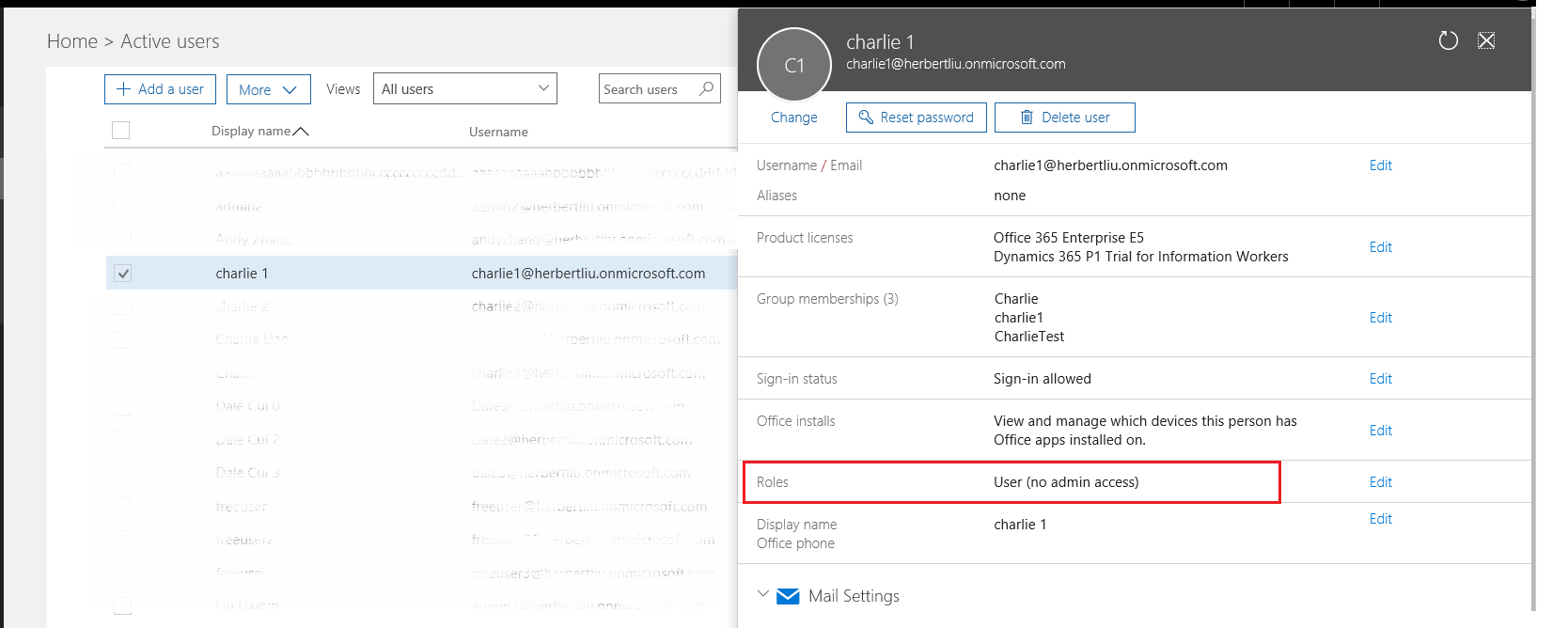The height and width of the screenshot is (628, 1568).
Task: Click the CharlieTest group membership entry
Action: pyautogui.click(x=1029, y=337)
